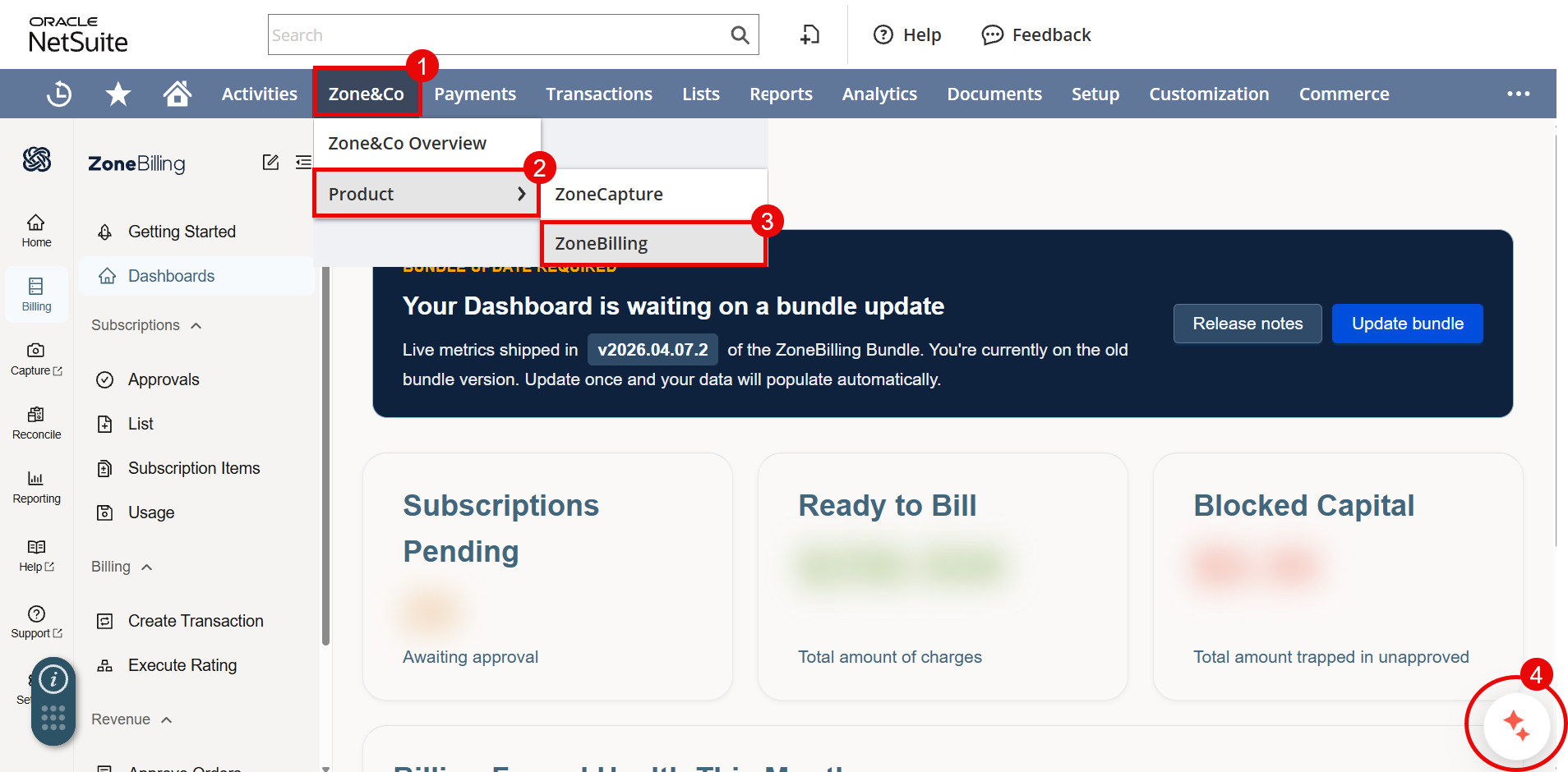1568x772 pixels.
Task: Collapse the Billing section in the sidebar
Action: (122, 567)
